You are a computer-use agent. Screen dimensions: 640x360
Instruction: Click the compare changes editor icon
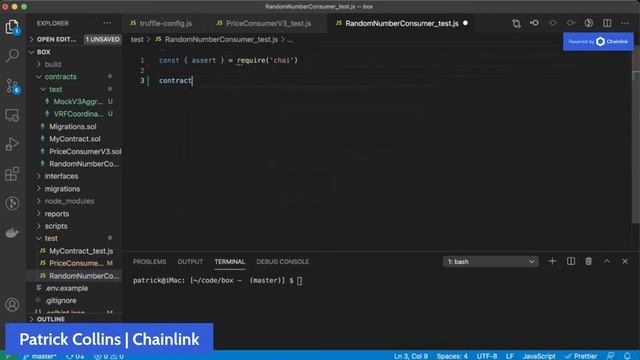coord(516,23)
